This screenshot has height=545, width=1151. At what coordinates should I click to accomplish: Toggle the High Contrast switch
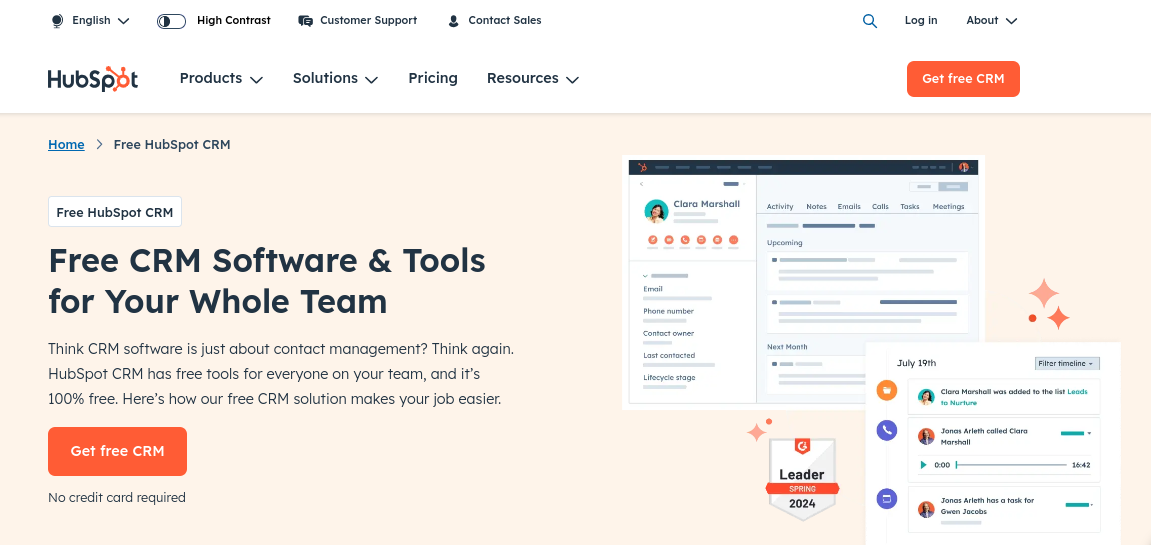[172, 21]
